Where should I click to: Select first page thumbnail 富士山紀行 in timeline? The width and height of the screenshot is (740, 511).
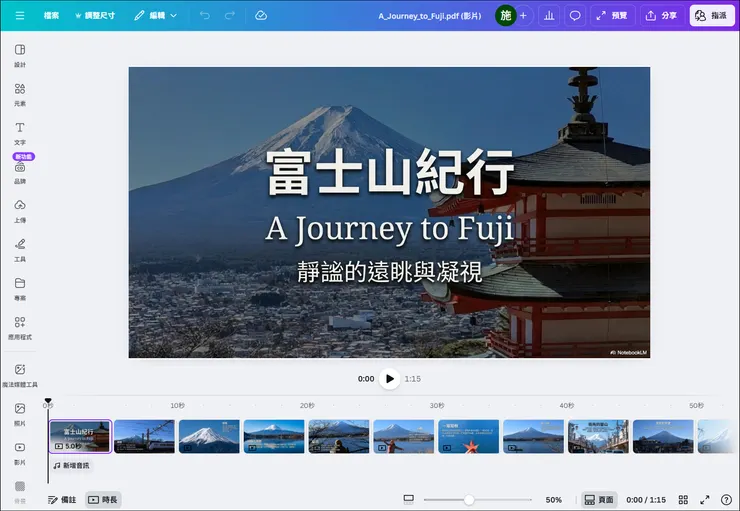80,436
